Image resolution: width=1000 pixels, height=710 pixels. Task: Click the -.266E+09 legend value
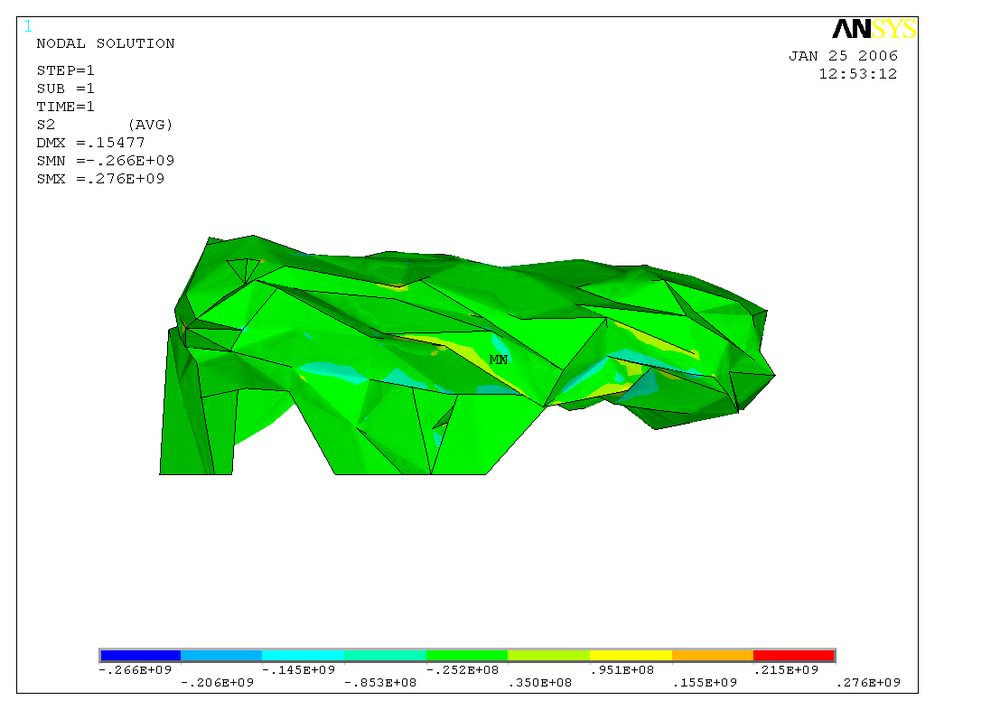[140, 669]
